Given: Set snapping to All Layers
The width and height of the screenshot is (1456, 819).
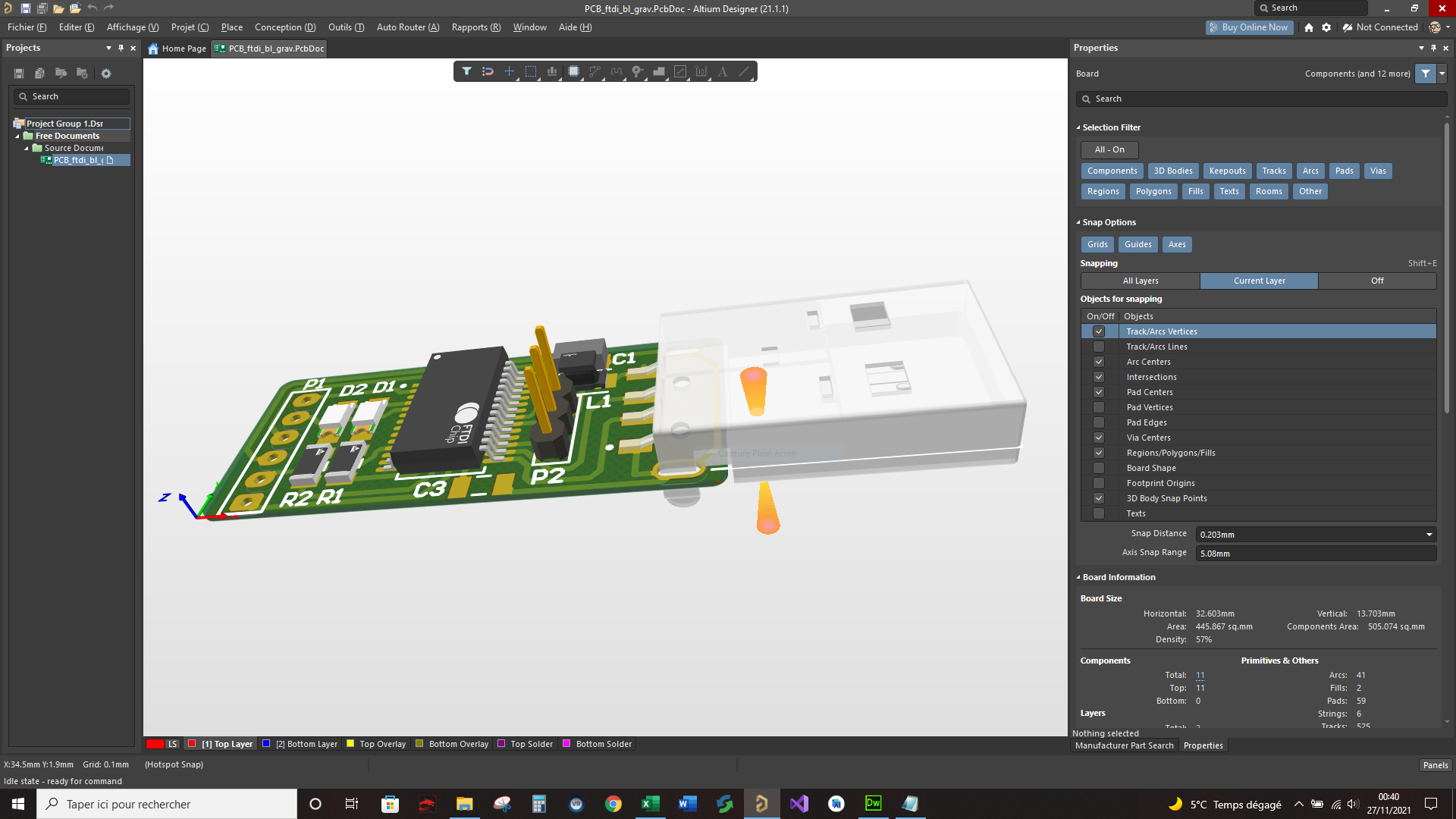Looking at the screenshot, I should pyautogui.click(x=1140, y=281).
